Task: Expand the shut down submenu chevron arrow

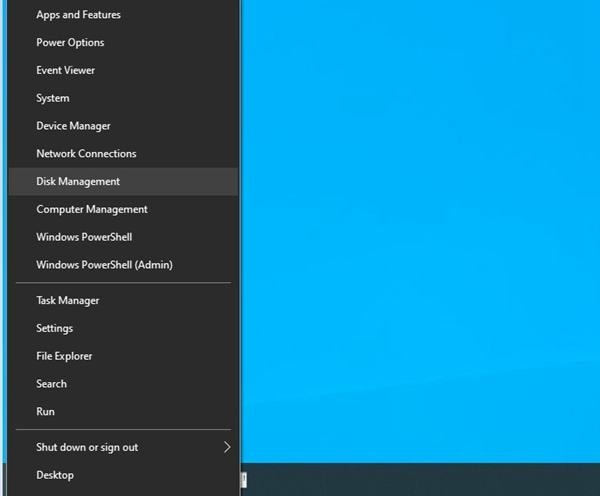Action: pyautogui.click(x=227, y=447)
